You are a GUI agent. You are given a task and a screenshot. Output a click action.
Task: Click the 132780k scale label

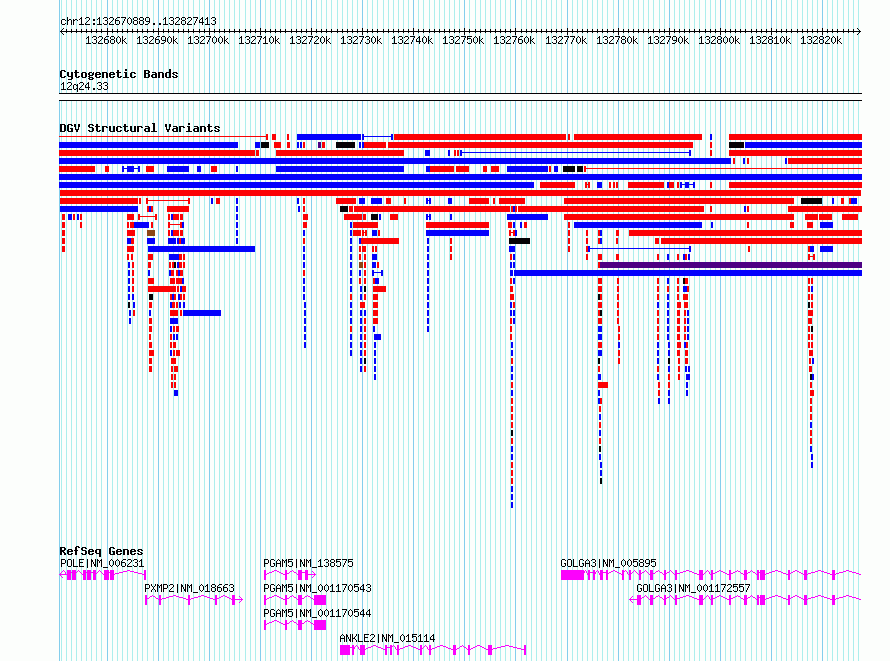pyautogui.click(x=617, y=40)
